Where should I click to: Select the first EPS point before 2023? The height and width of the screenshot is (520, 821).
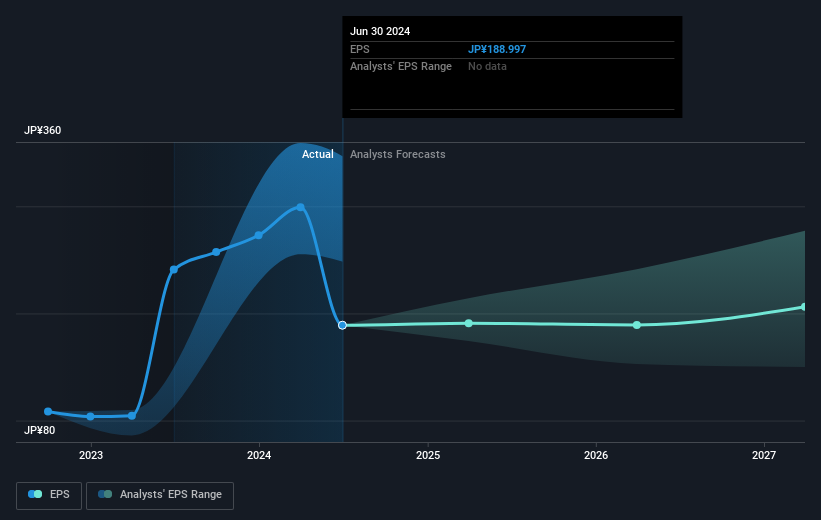point(48,412)
